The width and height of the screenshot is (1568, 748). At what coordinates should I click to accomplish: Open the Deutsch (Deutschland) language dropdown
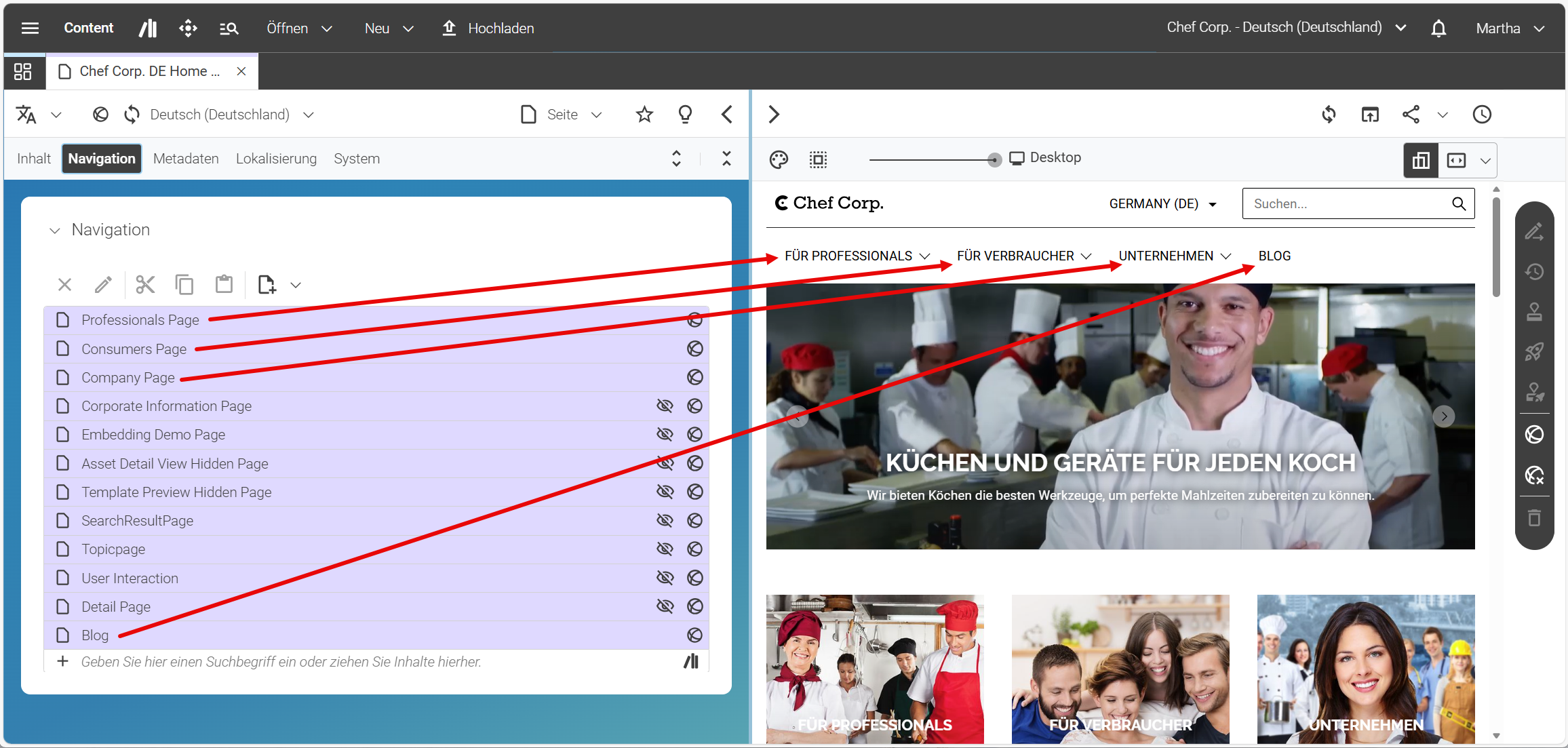coord(231,115)
